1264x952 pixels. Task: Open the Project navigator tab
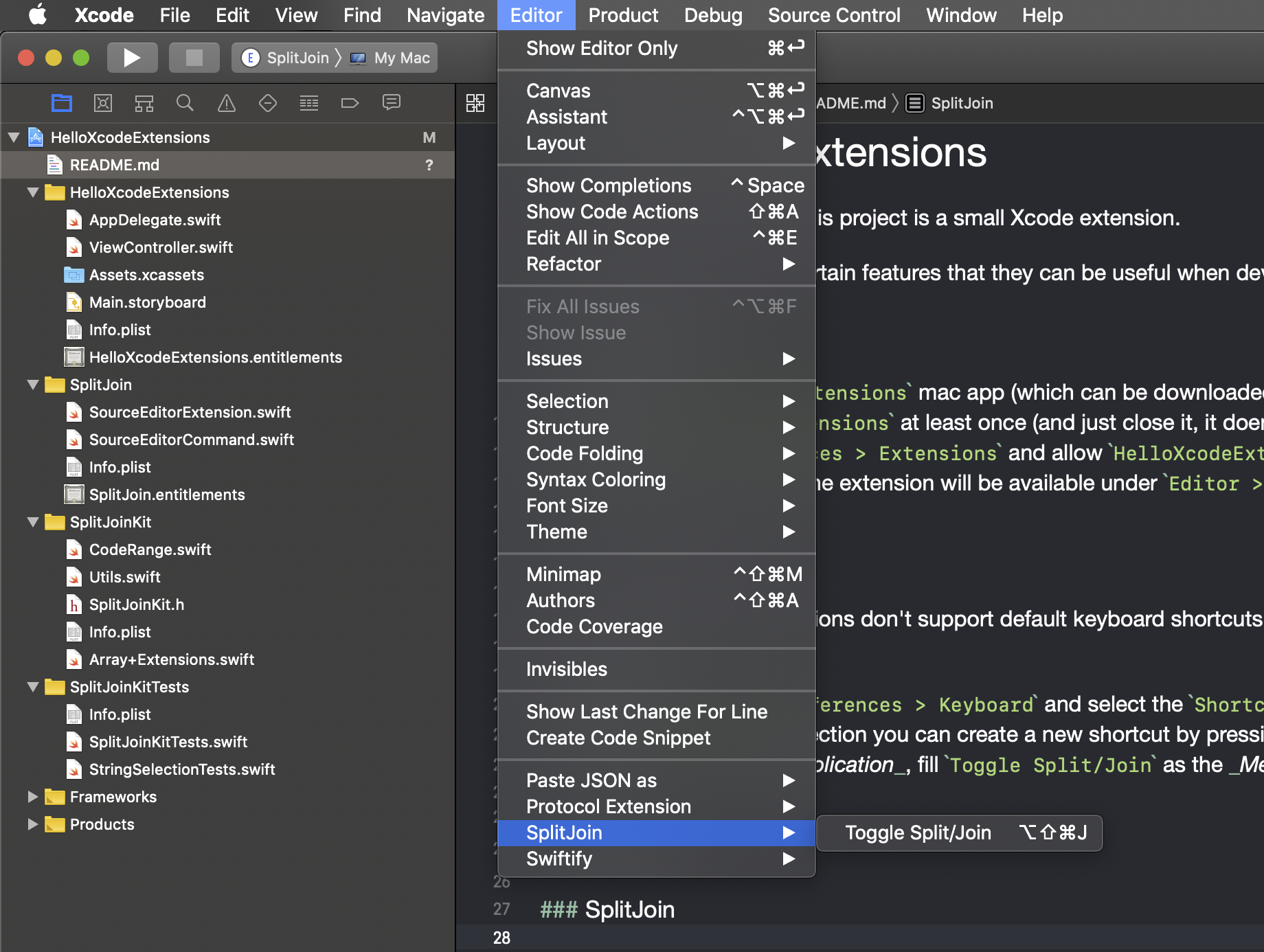pyautogui.click(x=62, y=103)
